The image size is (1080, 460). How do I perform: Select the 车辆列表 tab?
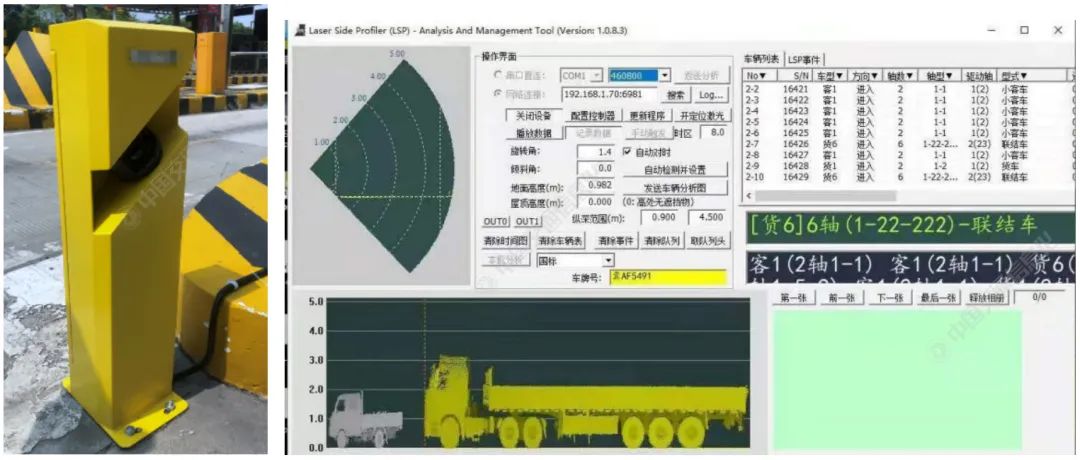click(x=762, y=59)
